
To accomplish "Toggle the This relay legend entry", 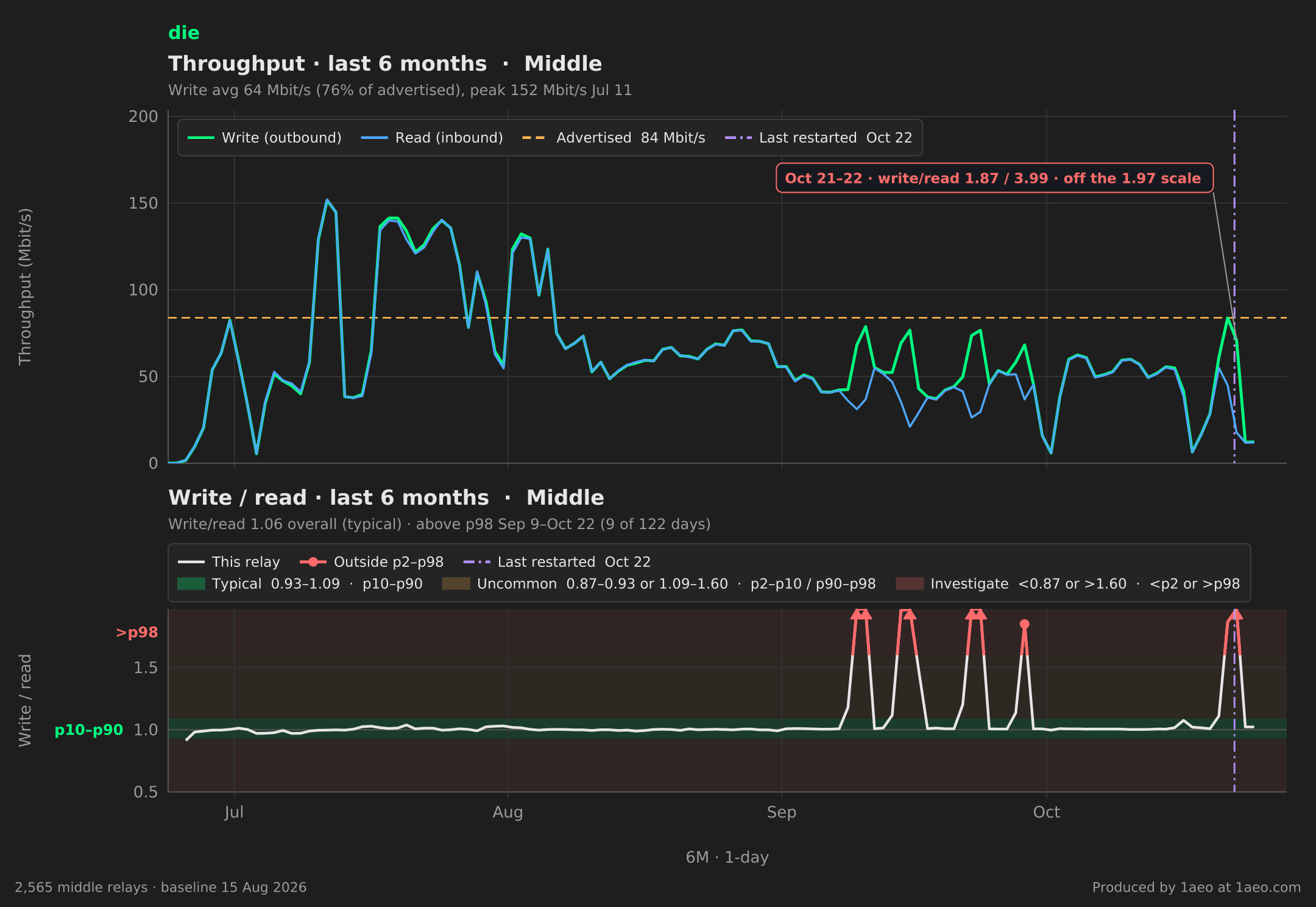I will 228,562.
